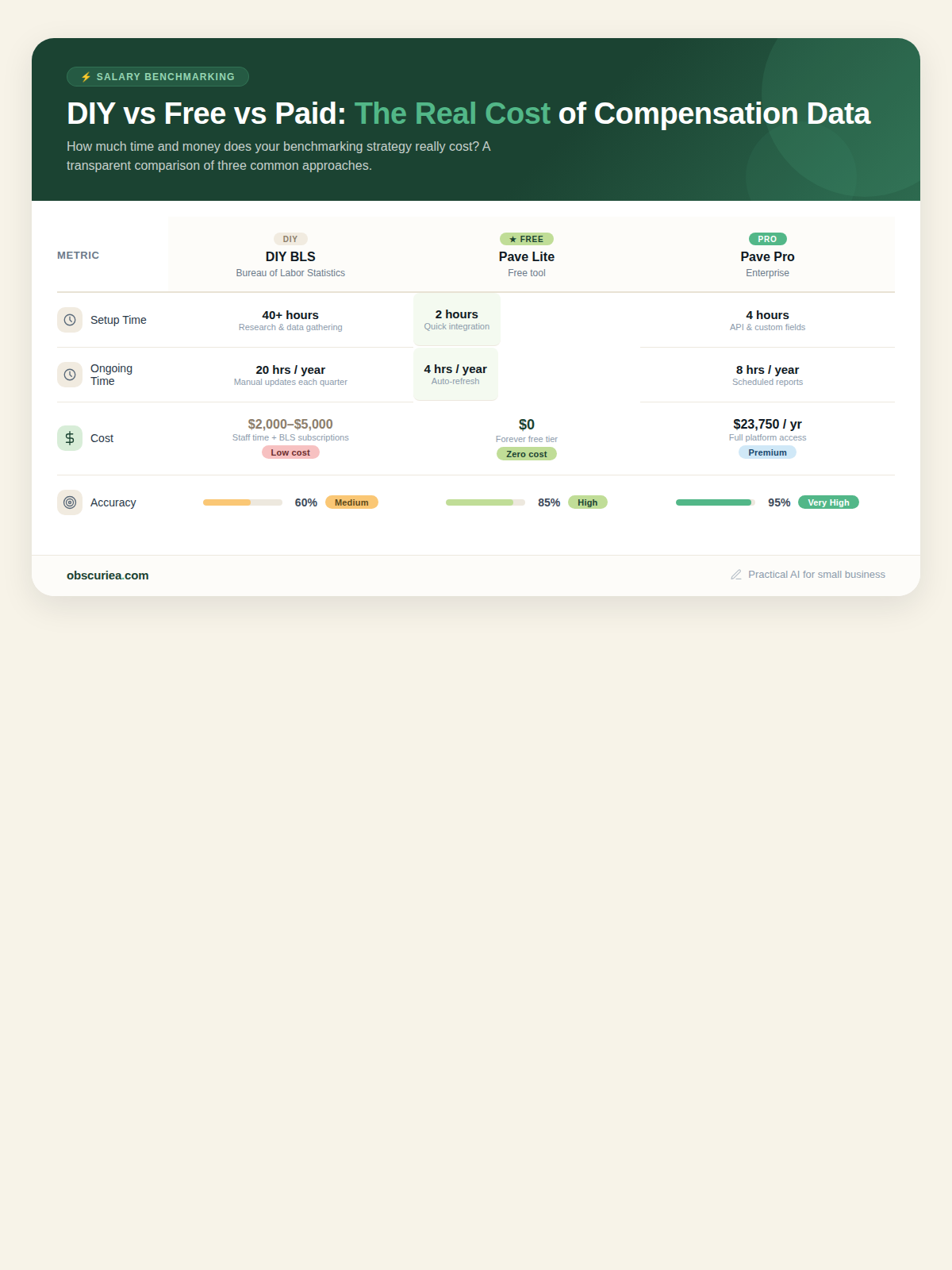Click the Very High accuracy tag
Image resolution: width=952 pixels, height=1270 pixels.
(x=828, y=502)
